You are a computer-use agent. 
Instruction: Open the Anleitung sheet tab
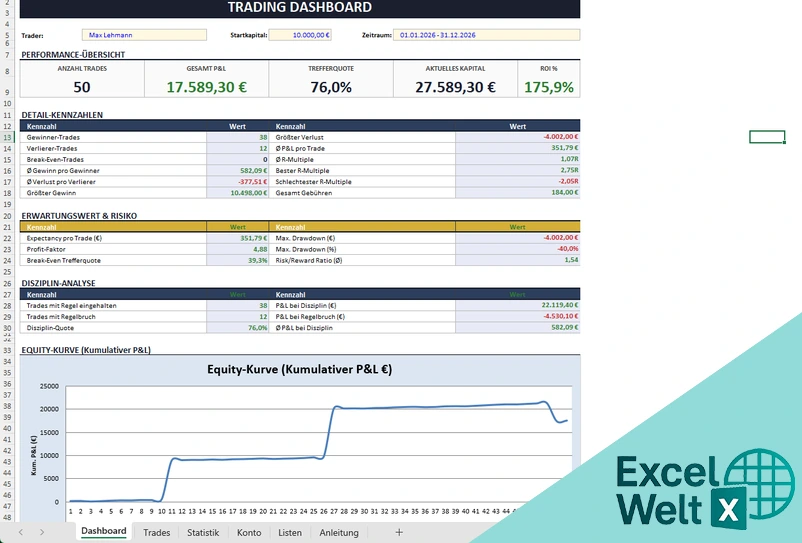[339, 532]
